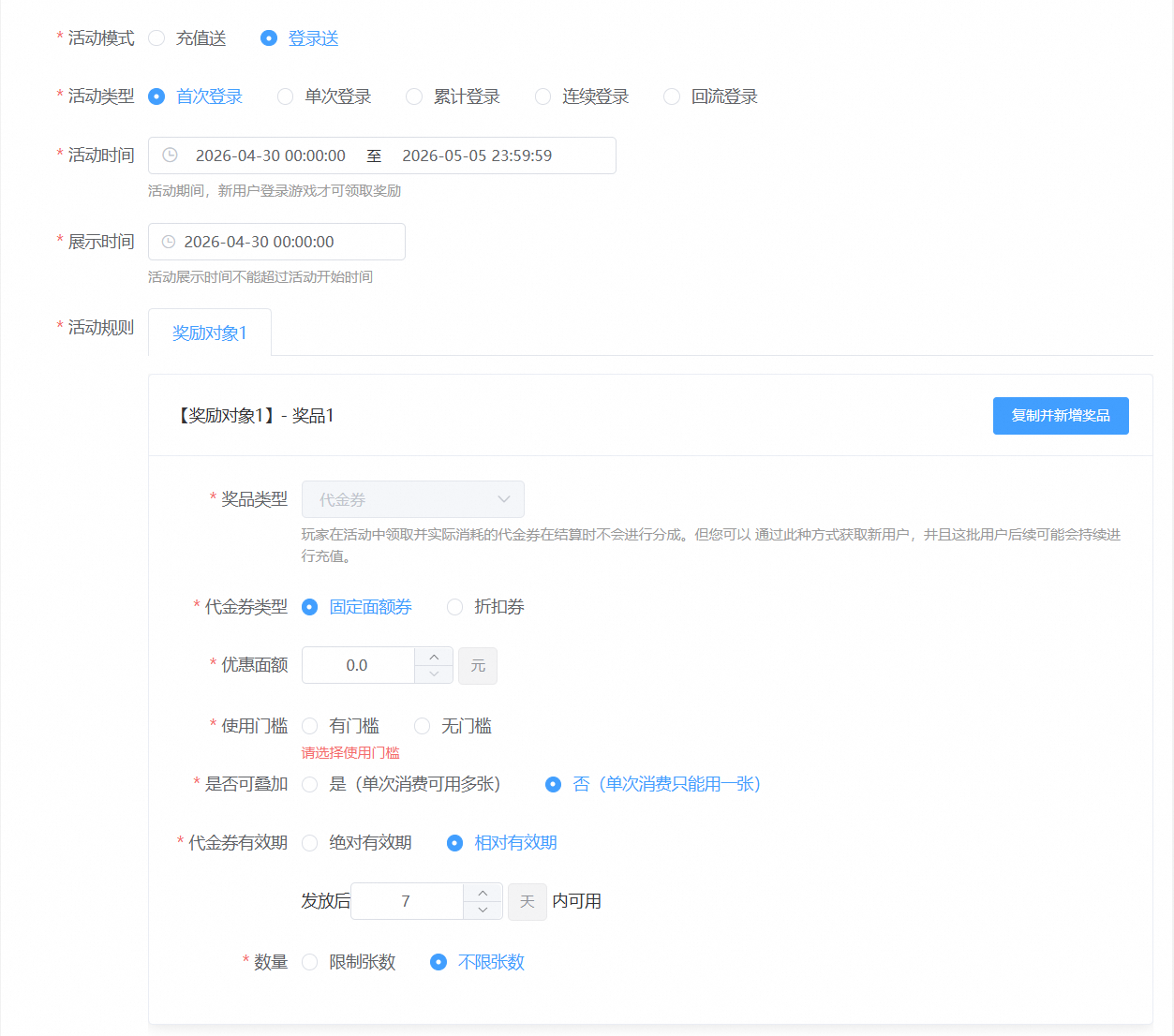The image size is (1174, 1036).
Task: Open the 奖励对象1 tab
Action: [x=210, y=333]
